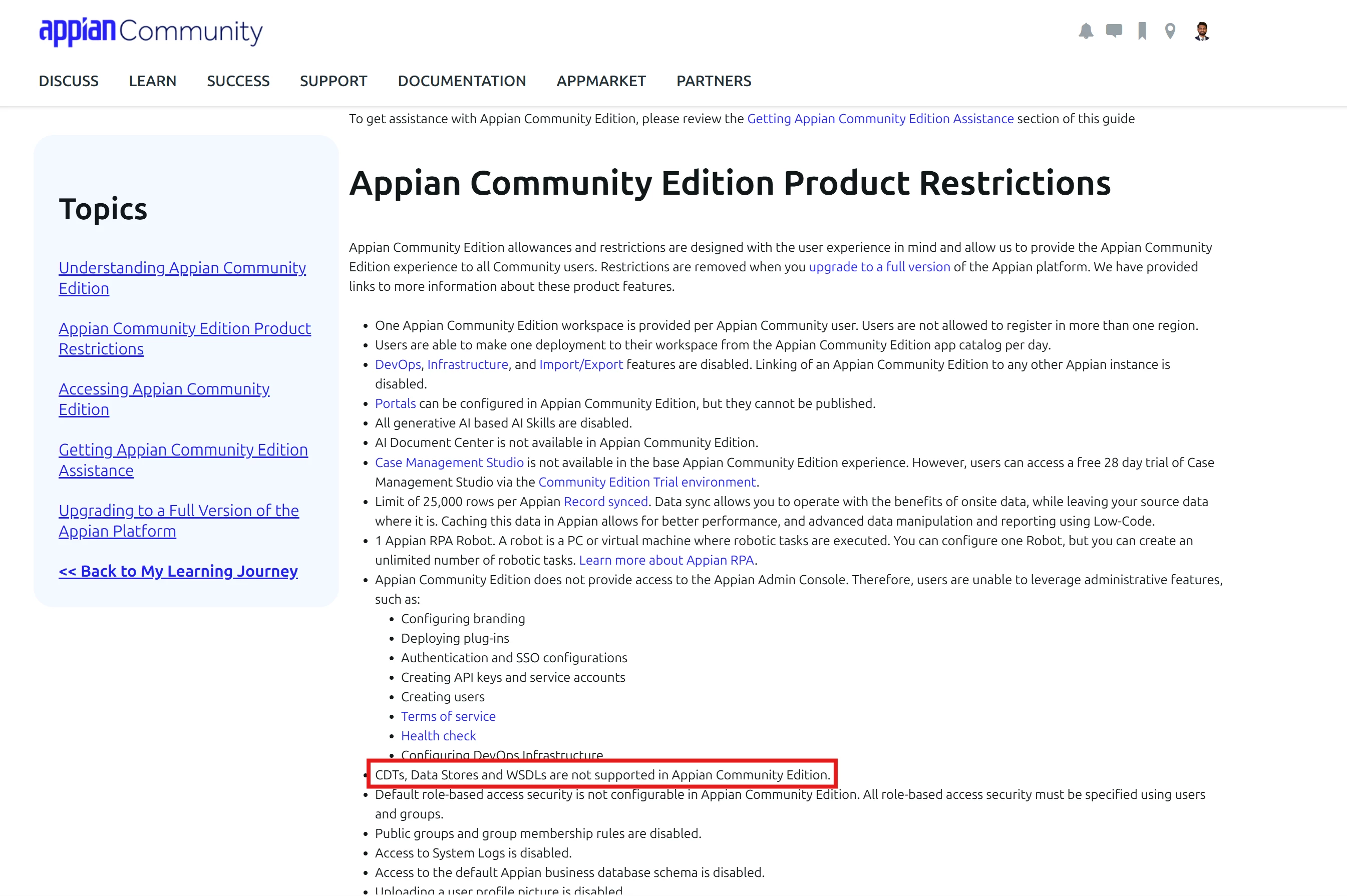Image resolution: width=1347 pixels, height=896 pixels.
Task: Open the user profile avatar
Action: 1202,31
